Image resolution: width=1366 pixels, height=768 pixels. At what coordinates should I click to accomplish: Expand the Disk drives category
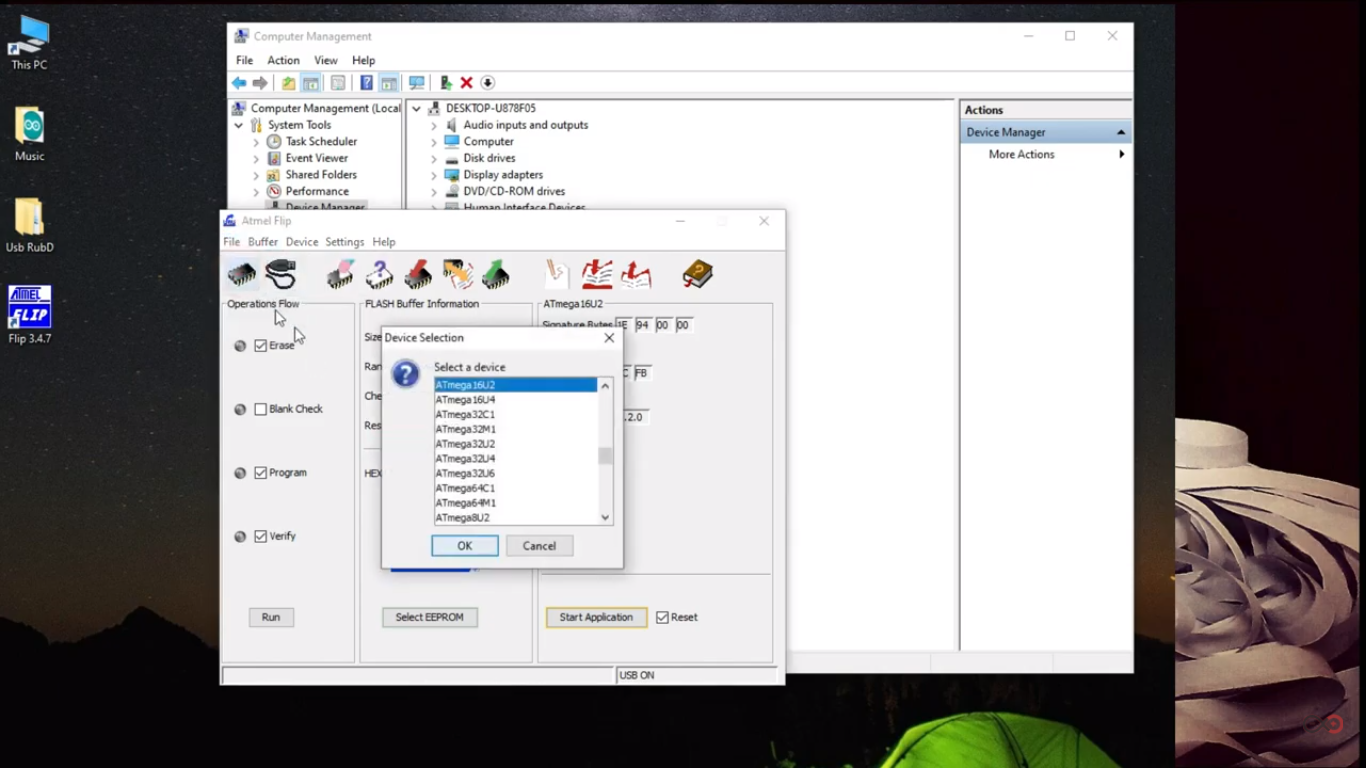pos(434,158)
